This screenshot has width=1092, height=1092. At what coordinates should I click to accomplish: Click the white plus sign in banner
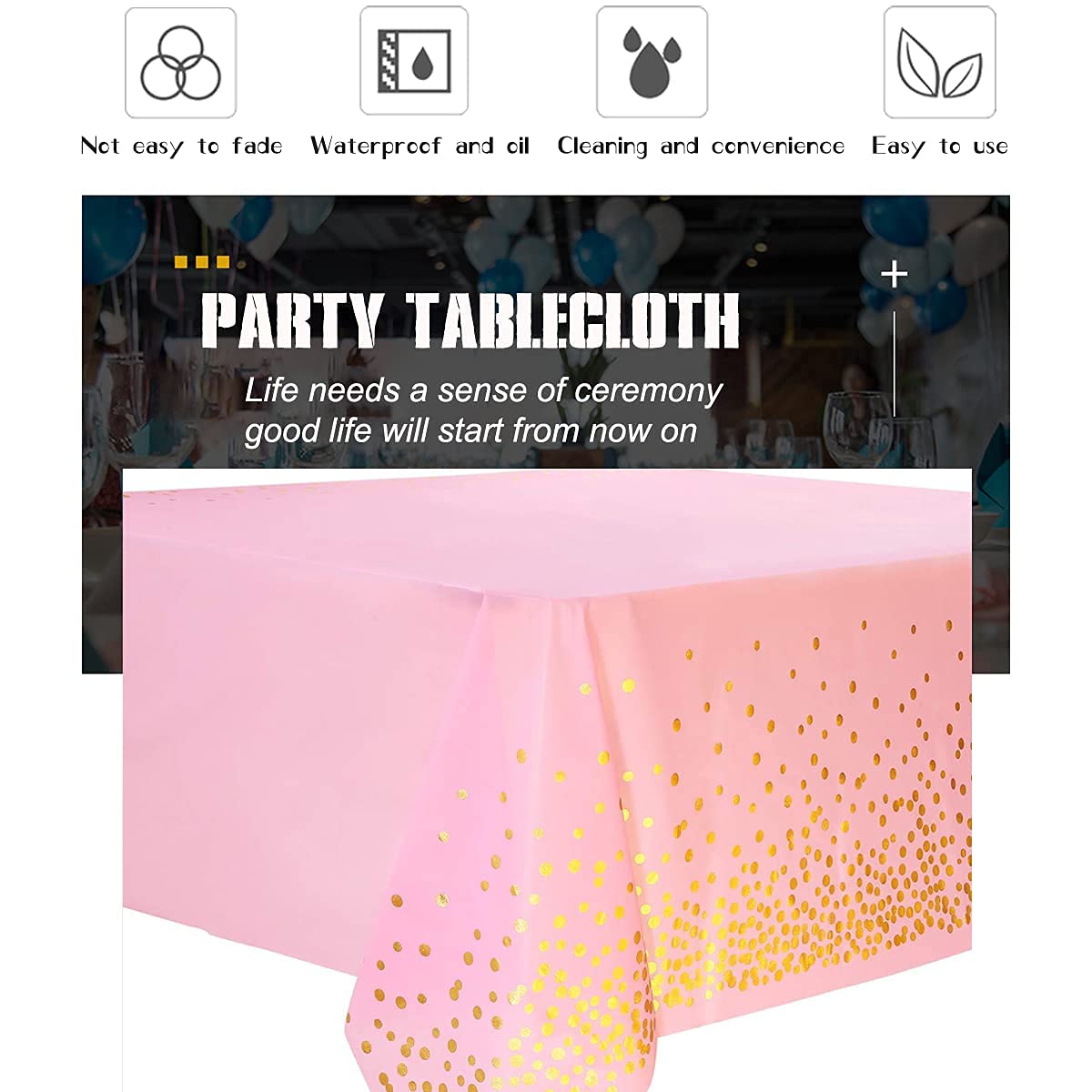pyautogui.click(x=895, y=274)
